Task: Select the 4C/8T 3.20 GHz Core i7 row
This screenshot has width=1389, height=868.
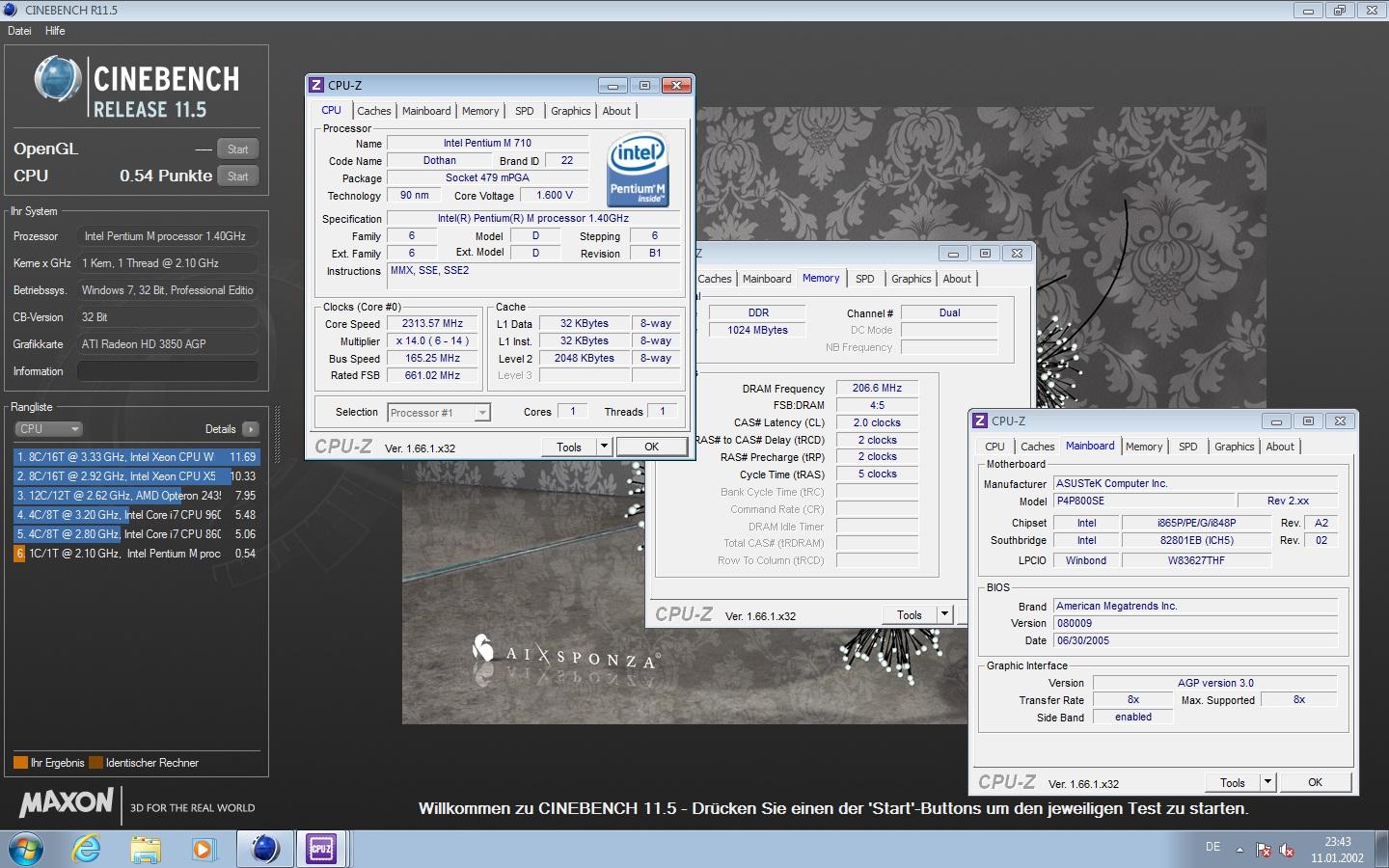Action: pyautogui.click(x=136, y=515)
